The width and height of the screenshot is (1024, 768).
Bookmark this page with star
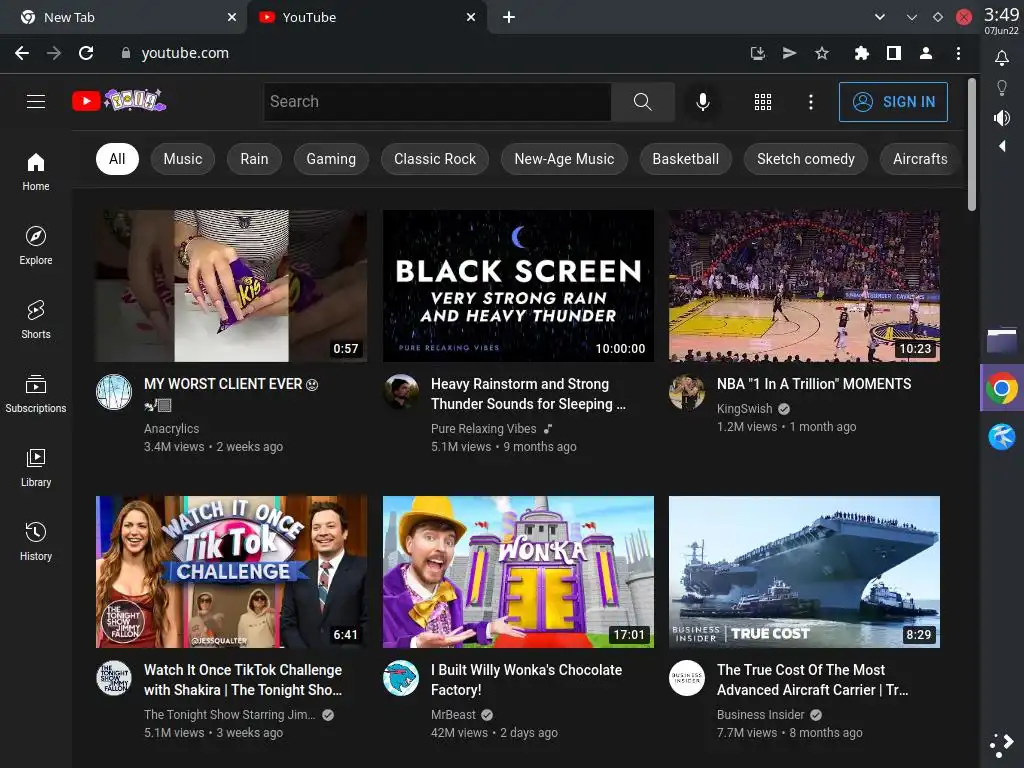[x=822, y=53]
